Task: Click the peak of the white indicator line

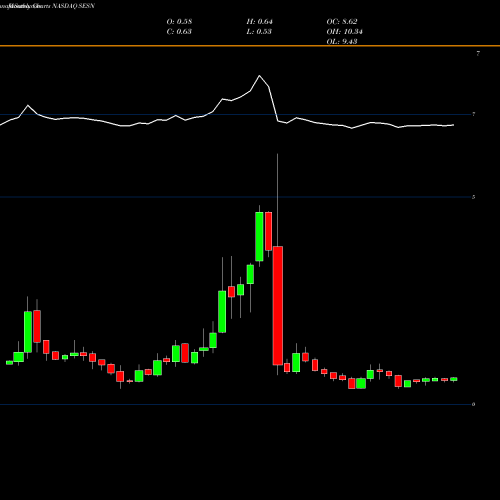Action: pyautogui.click(x=260, y=76)
